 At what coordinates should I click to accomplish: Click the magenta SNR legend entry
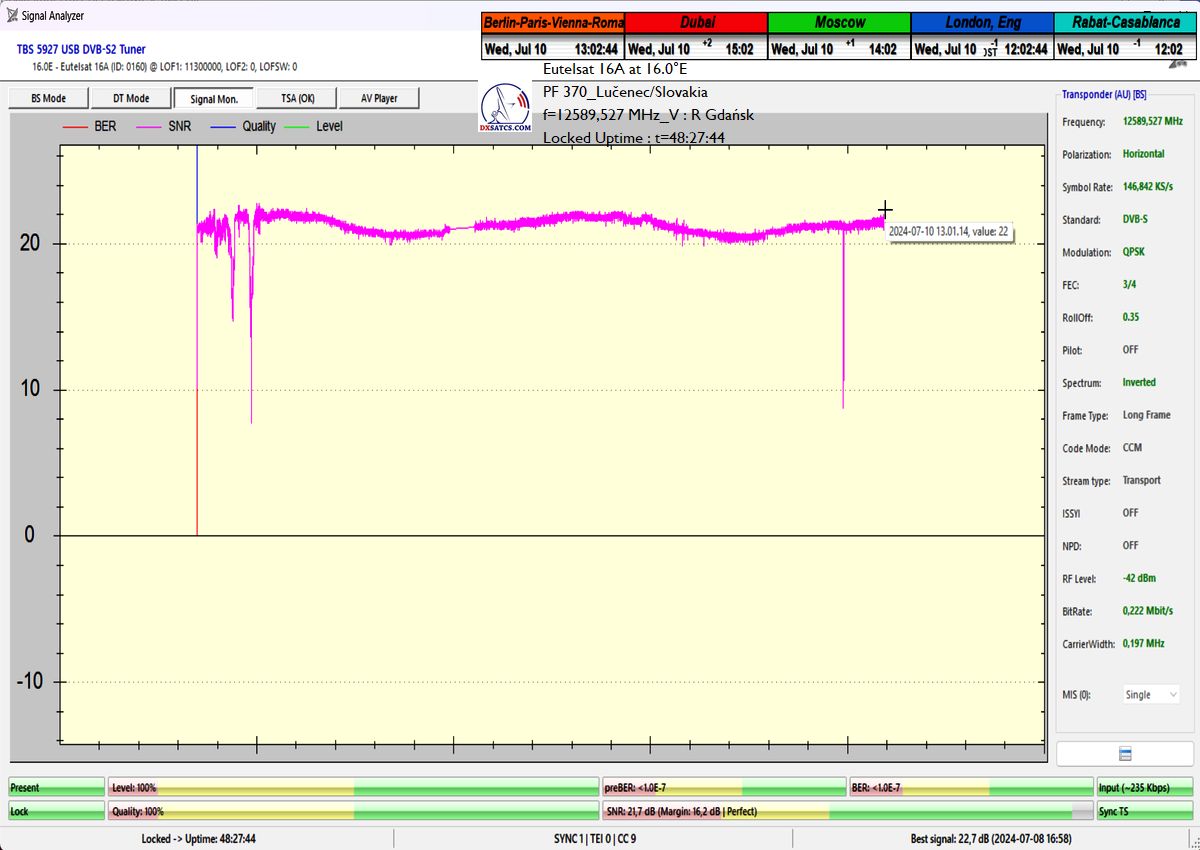click(165, 127)
